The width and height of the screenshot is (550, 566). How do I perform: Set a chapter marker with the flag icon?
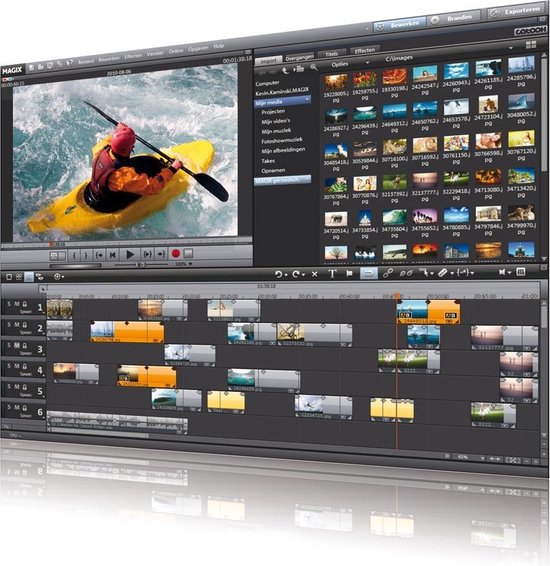click(x=349, y=273)
